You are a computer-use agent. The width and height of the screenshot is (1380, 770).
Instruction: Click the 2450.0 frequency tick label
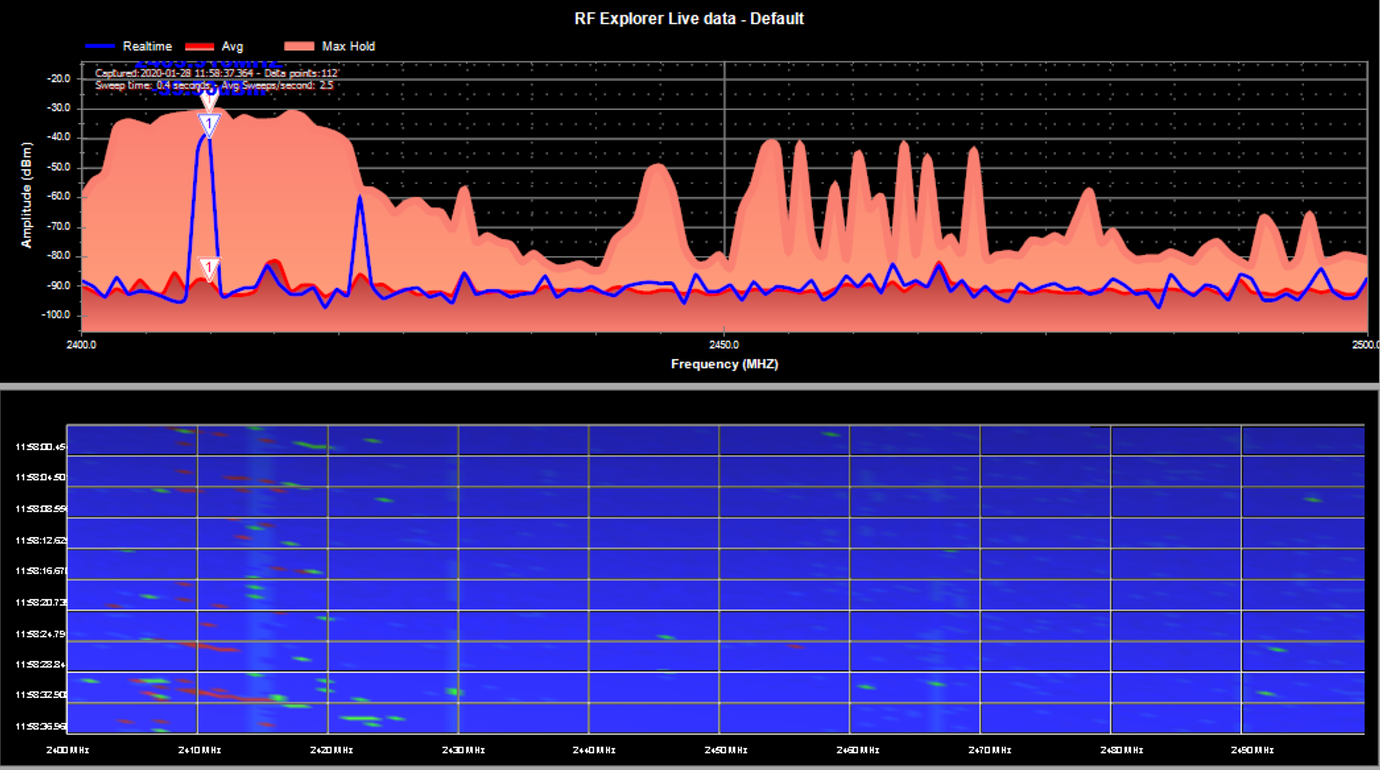coord(724,344)
